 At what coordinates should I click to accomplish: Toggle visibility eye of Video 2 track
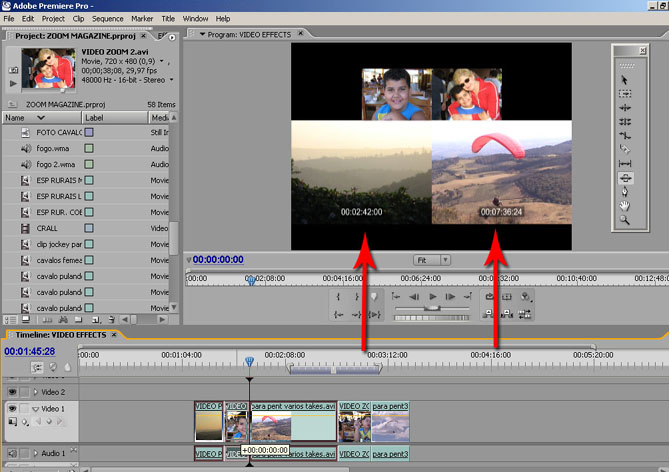point(13,392)
